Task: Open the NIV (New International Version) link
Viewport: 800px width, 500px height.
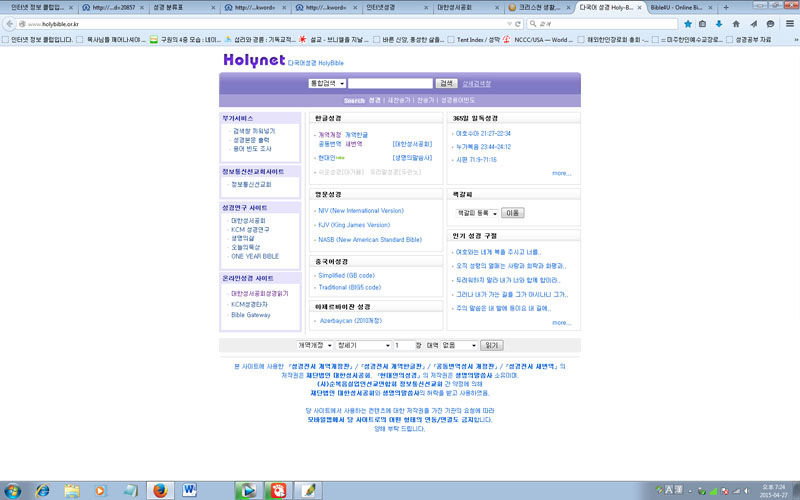Action: point(361,211)
